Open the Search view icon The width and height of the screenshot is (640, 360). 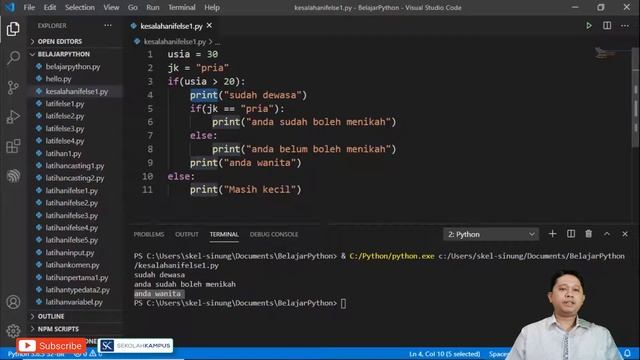[x=13, y=58]
